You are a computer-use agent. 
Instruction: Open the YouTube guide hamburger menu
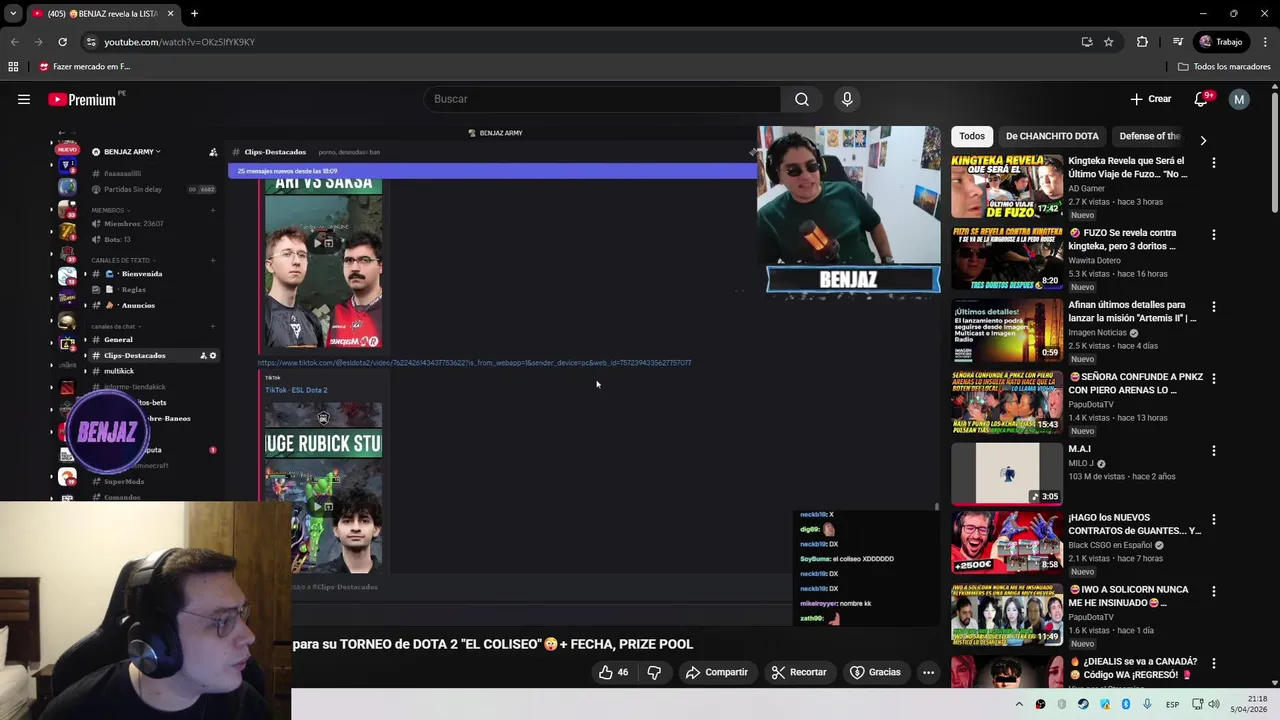(x=24, y=99)
